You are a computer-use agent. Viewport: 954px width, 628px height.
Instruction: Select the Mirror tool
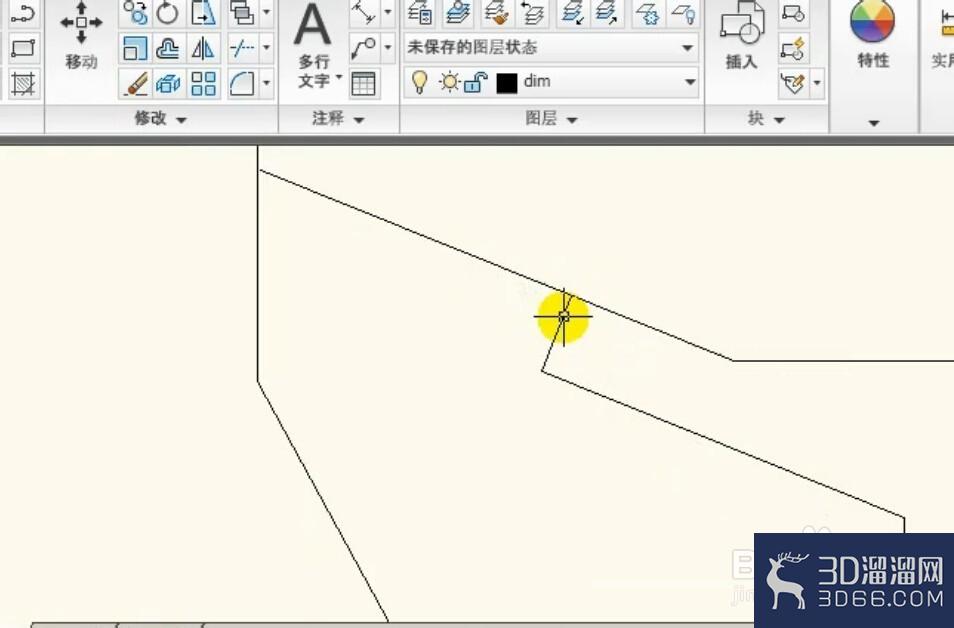(203, 48)
